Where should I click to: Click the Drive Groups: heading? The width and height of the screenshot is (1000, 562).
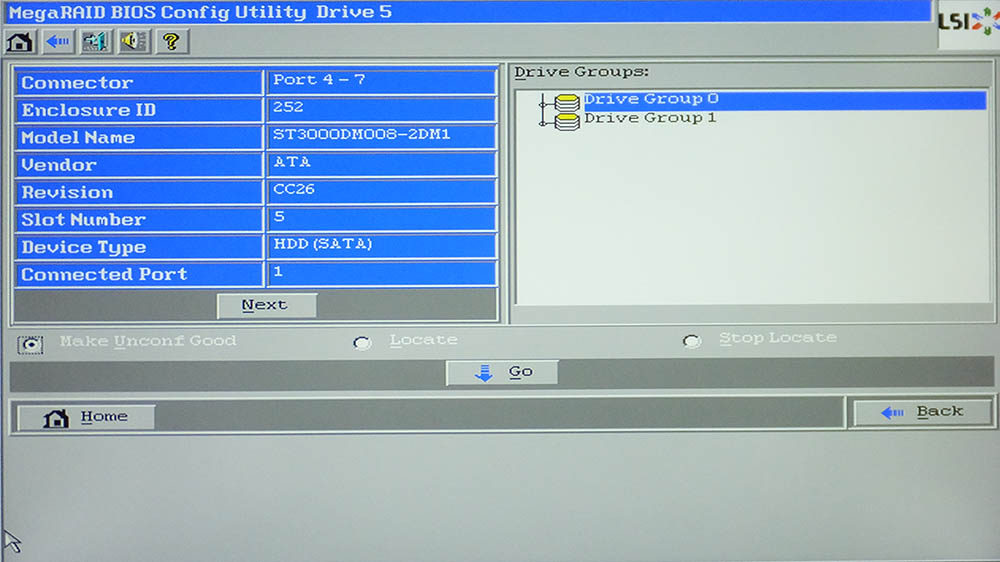click(581, 72)
